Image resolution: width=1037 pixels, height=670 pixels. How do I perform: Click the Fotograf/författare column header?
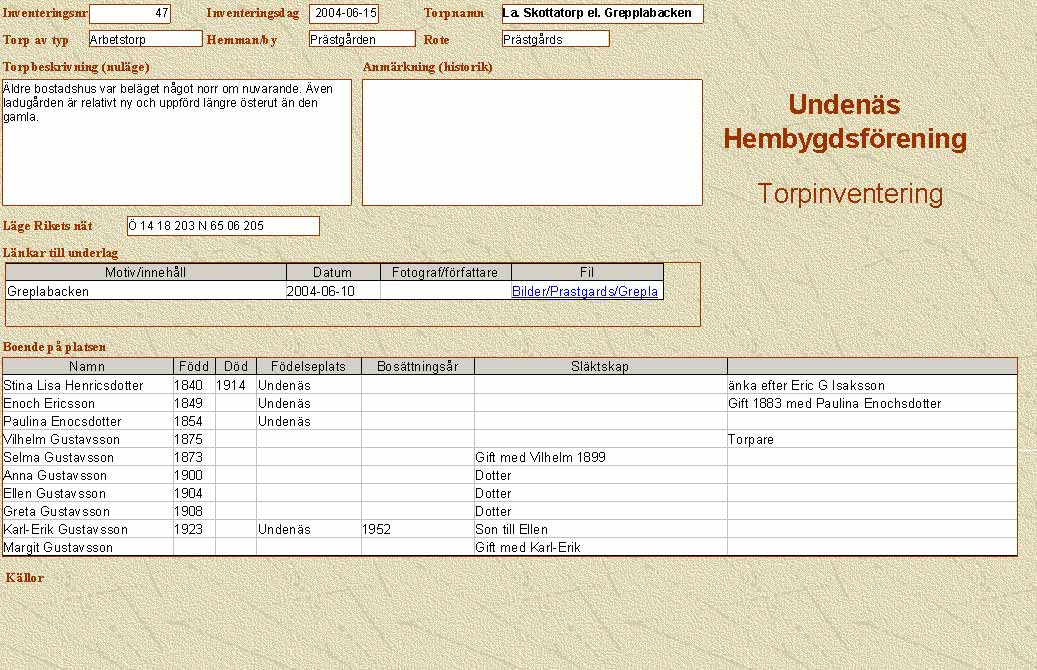click(x=445, y=272)
